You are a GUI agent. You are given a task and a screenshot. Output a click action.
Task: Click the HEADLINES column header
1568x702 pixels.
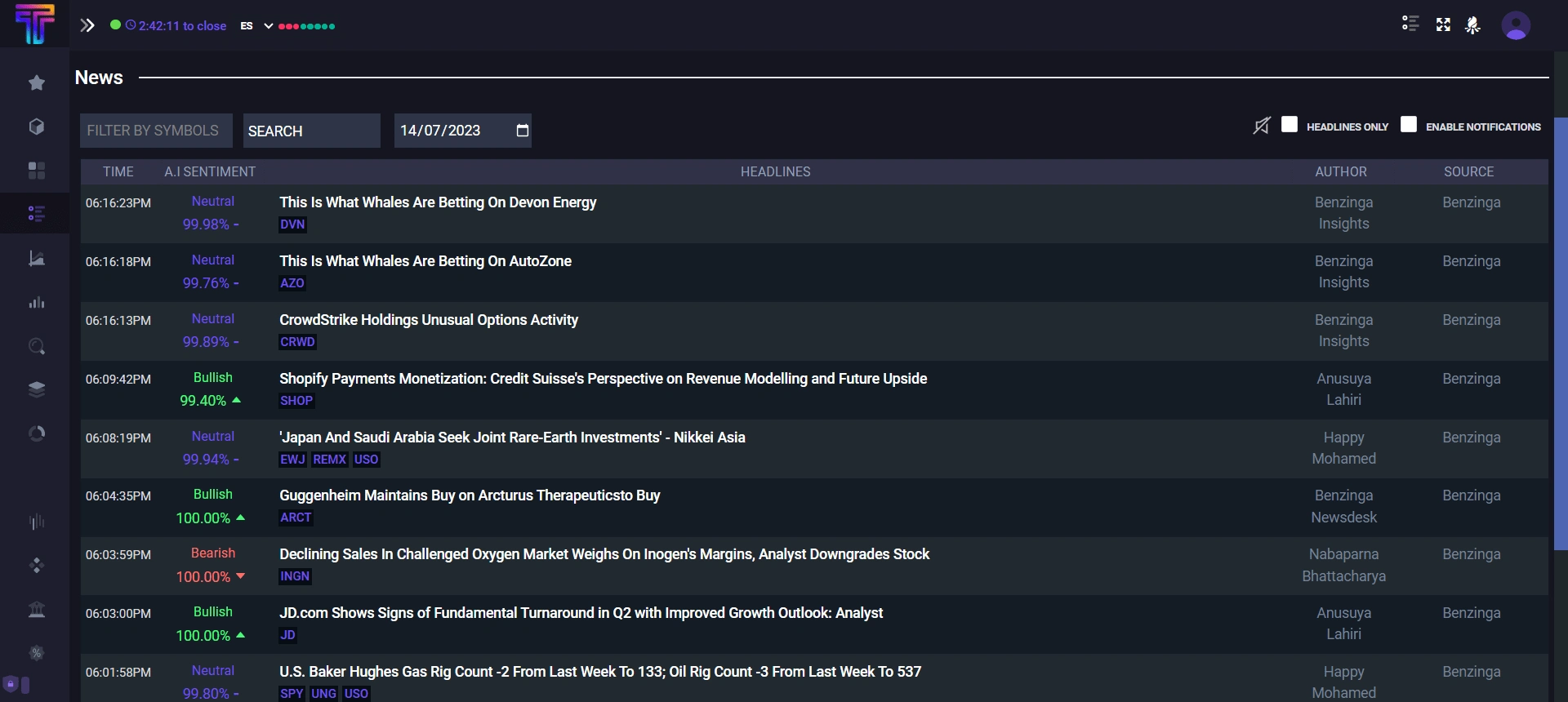[x=776, y=171]
